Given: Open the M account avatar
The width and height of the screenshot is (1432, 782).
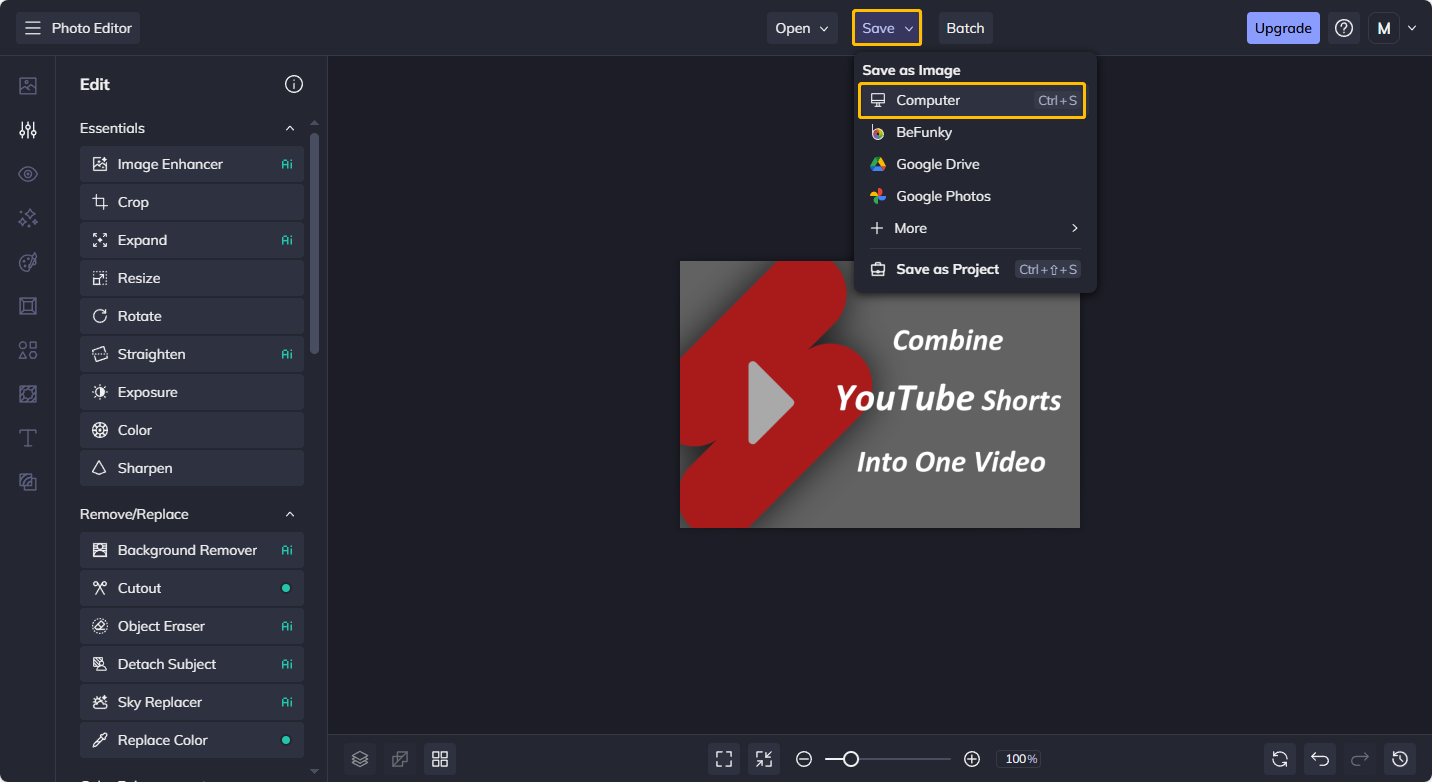Looking at the screenshot, I should 1384,28.
